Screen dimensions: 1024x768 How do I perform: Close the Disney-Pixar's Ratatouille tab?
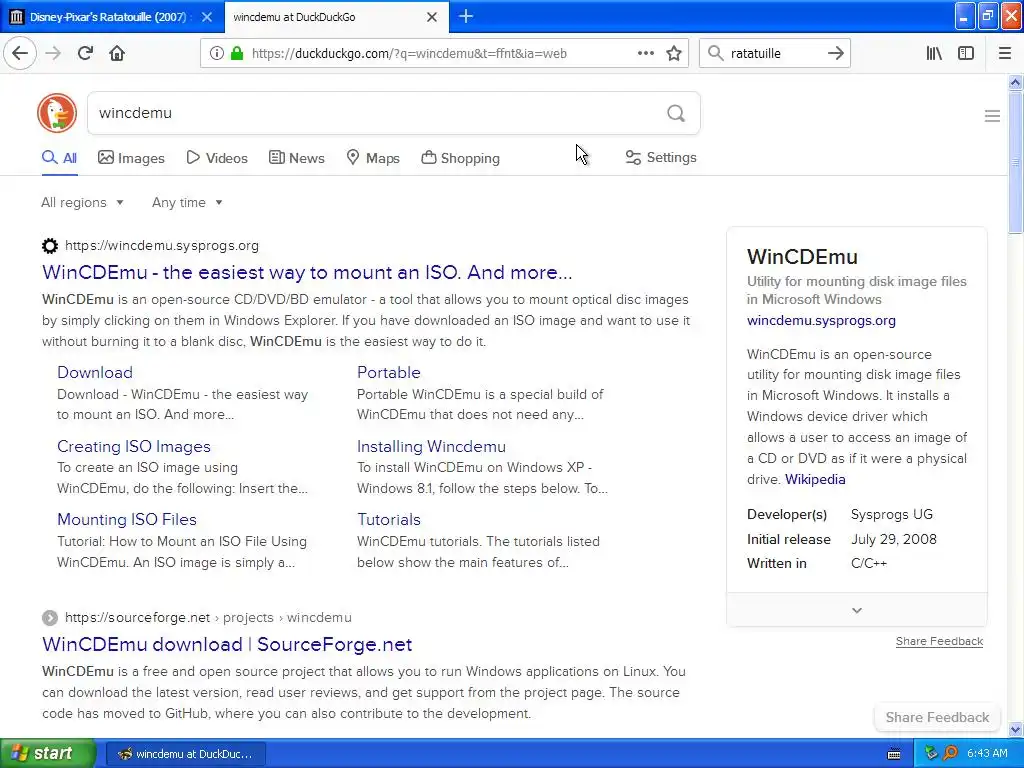point(206,17)
